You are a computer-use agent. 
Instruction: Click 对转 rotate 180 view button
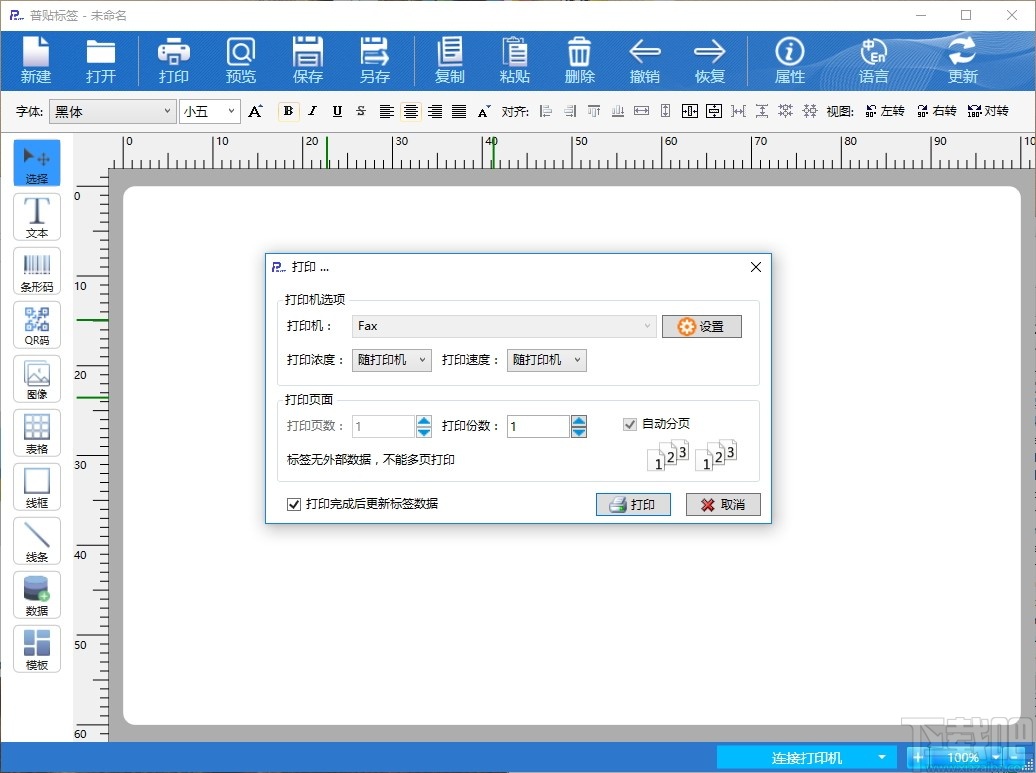point(988,111)
